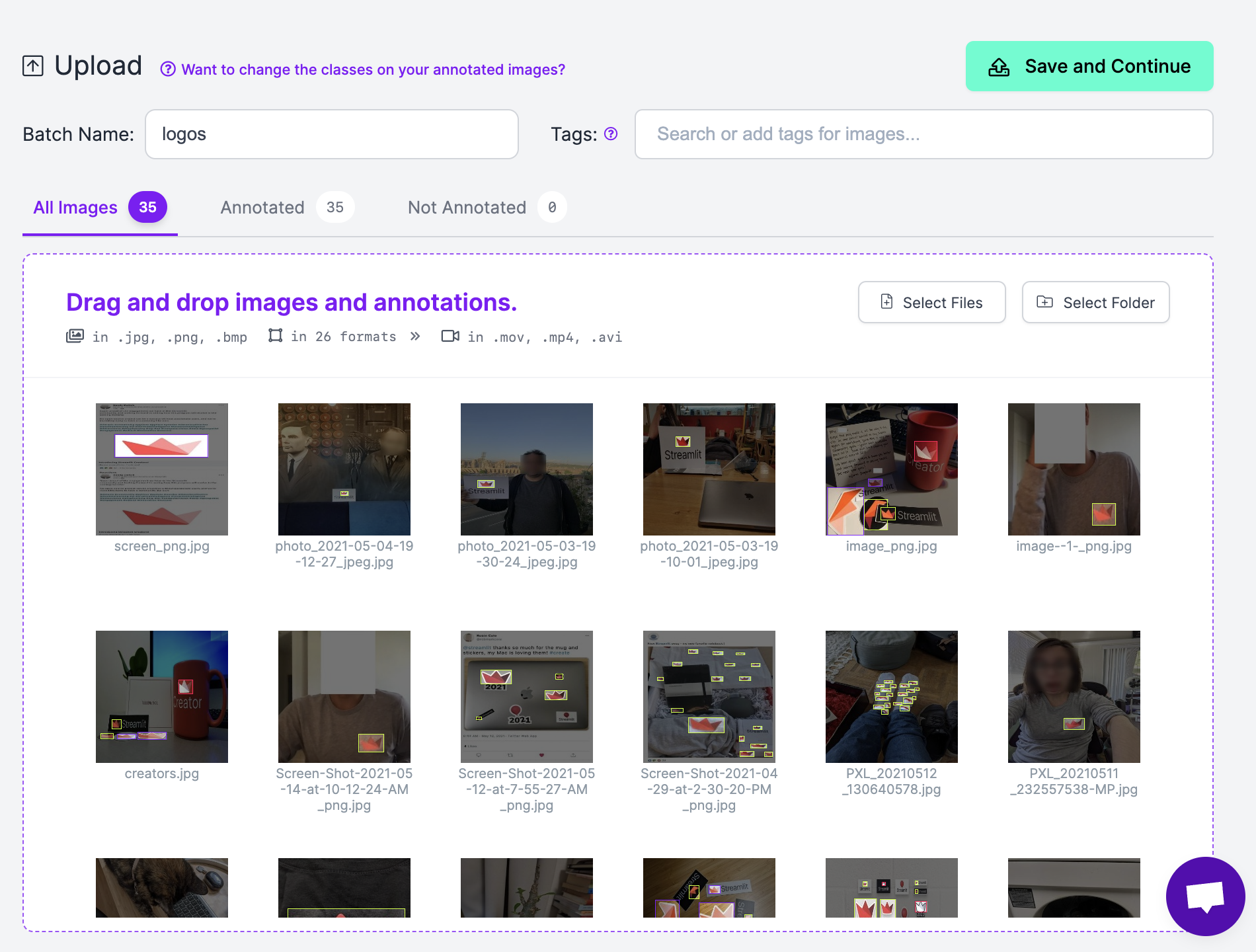Click the folder icon inside Select Folder button

1046,302
